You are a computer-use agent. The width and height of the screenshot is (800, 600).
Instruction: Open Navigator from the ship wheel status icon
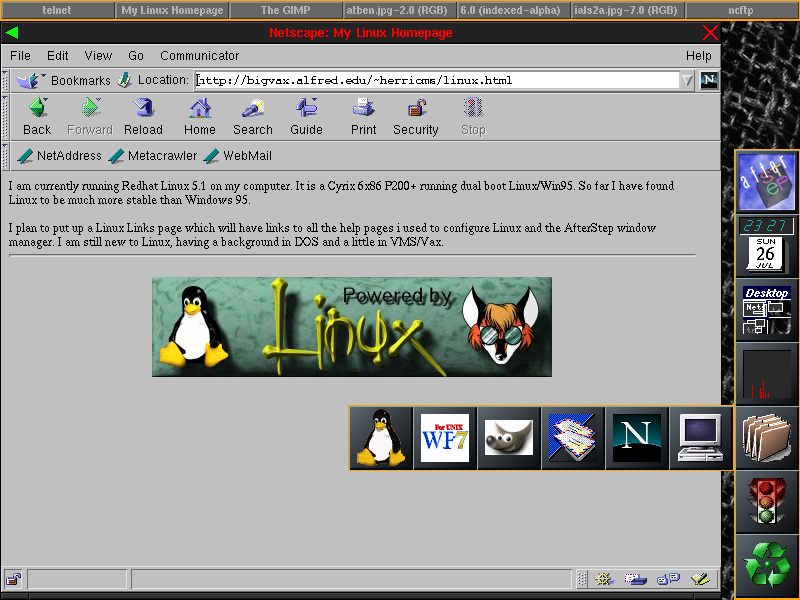pos(603,579)
